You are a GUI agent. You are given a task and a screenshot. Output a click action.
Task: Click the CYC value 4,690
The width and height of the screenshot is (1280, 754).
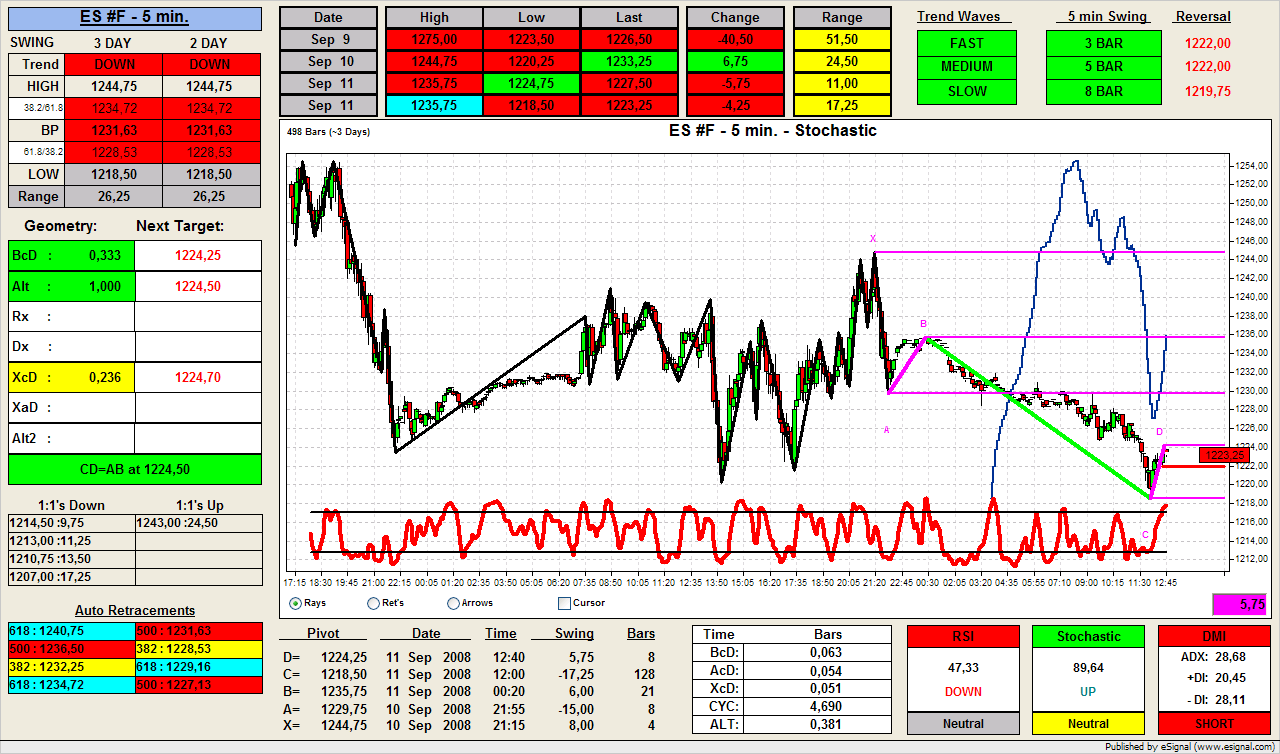(x=819, y=707)
